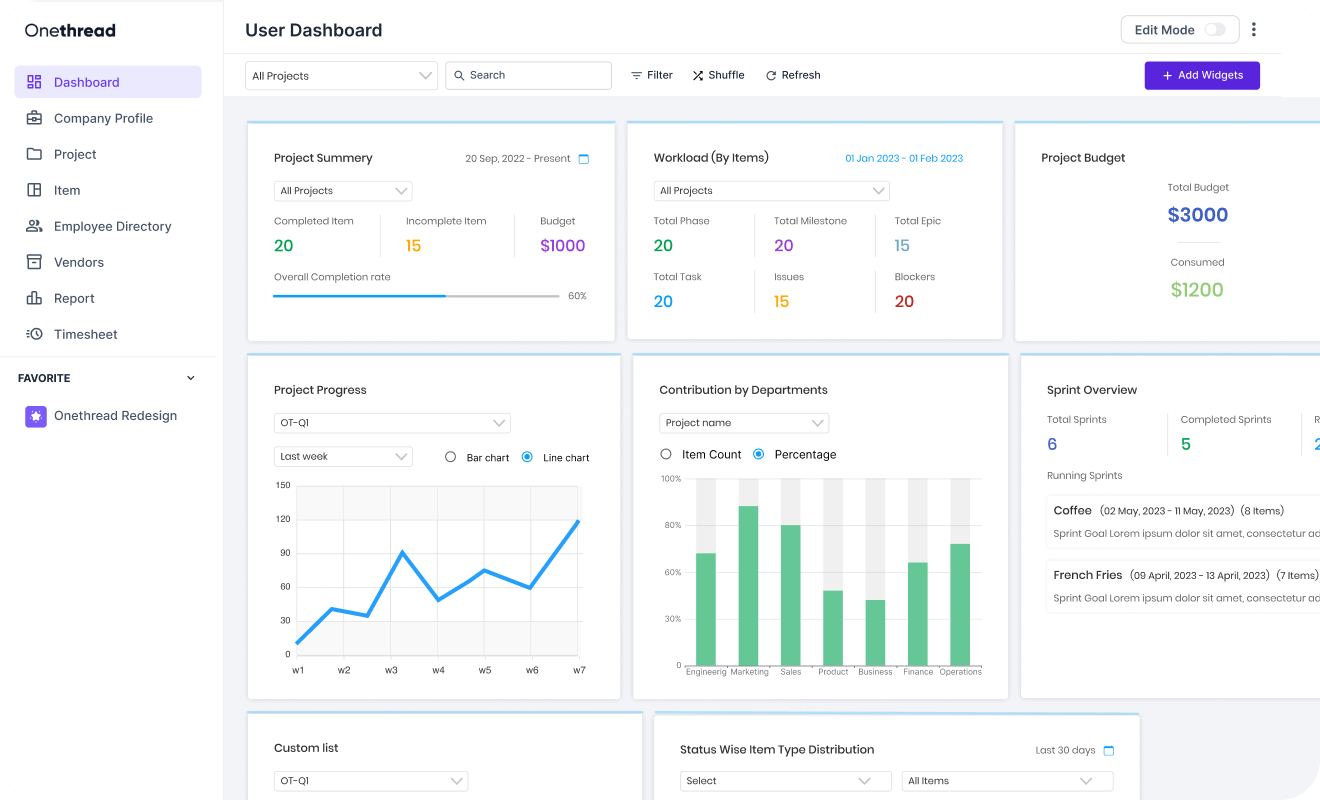1320x800 pixels.
Task: Collapse the Favorite section chevron
Action: point(191,378)
